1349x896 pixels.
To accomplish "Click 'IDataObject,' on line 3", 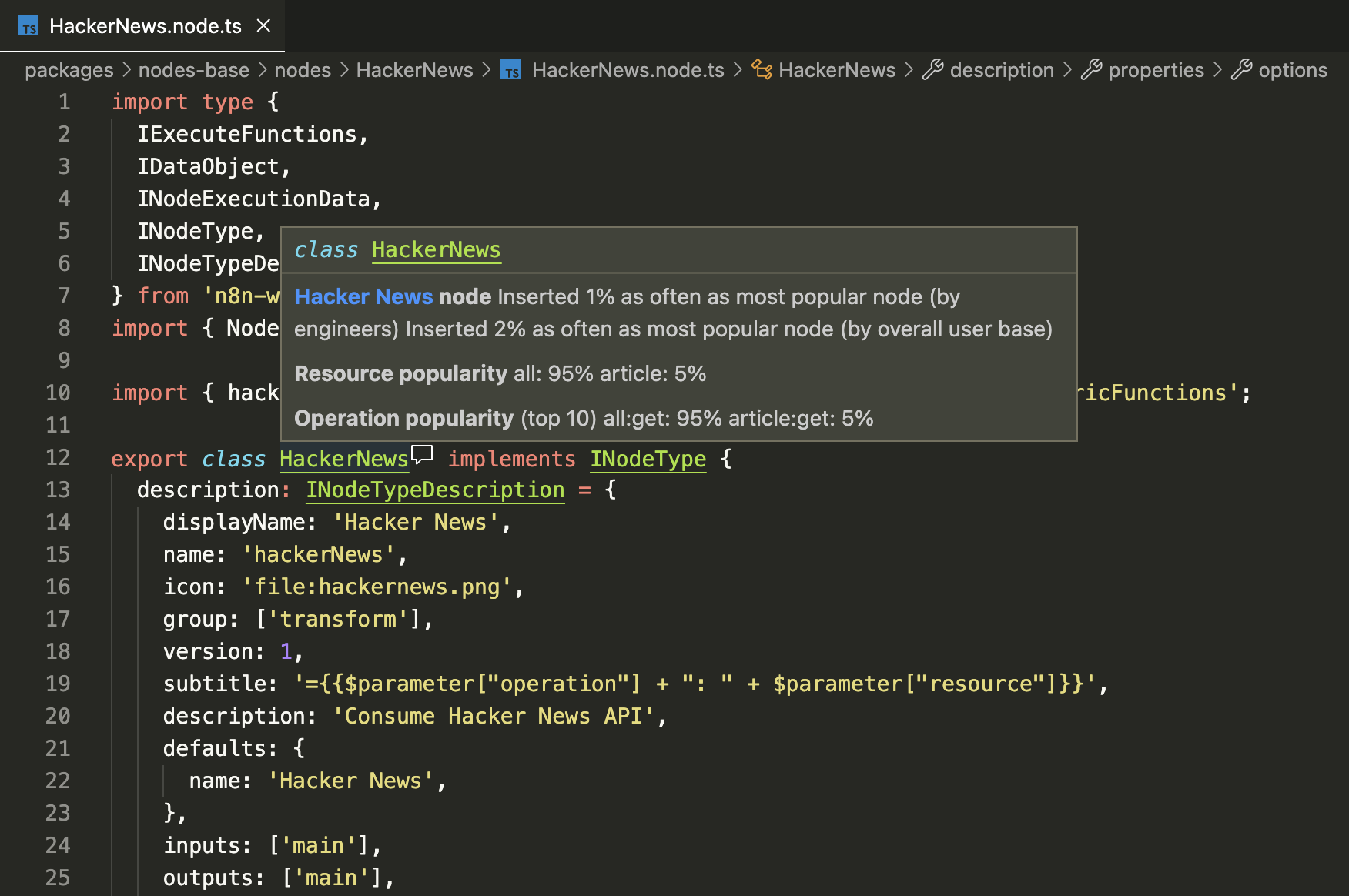I will click(214, 166).
